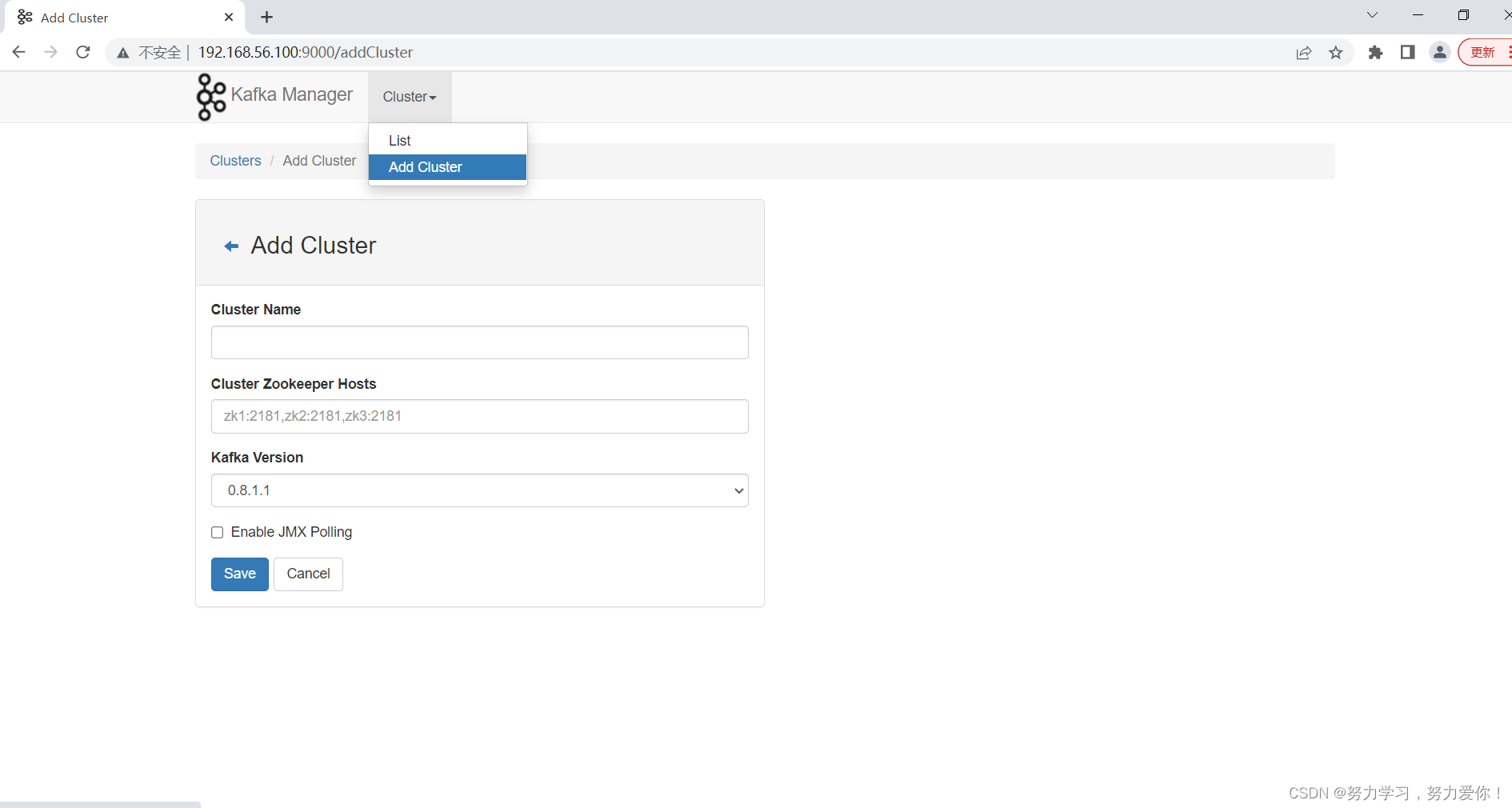Click the browser back arrow

click(19, 52)
